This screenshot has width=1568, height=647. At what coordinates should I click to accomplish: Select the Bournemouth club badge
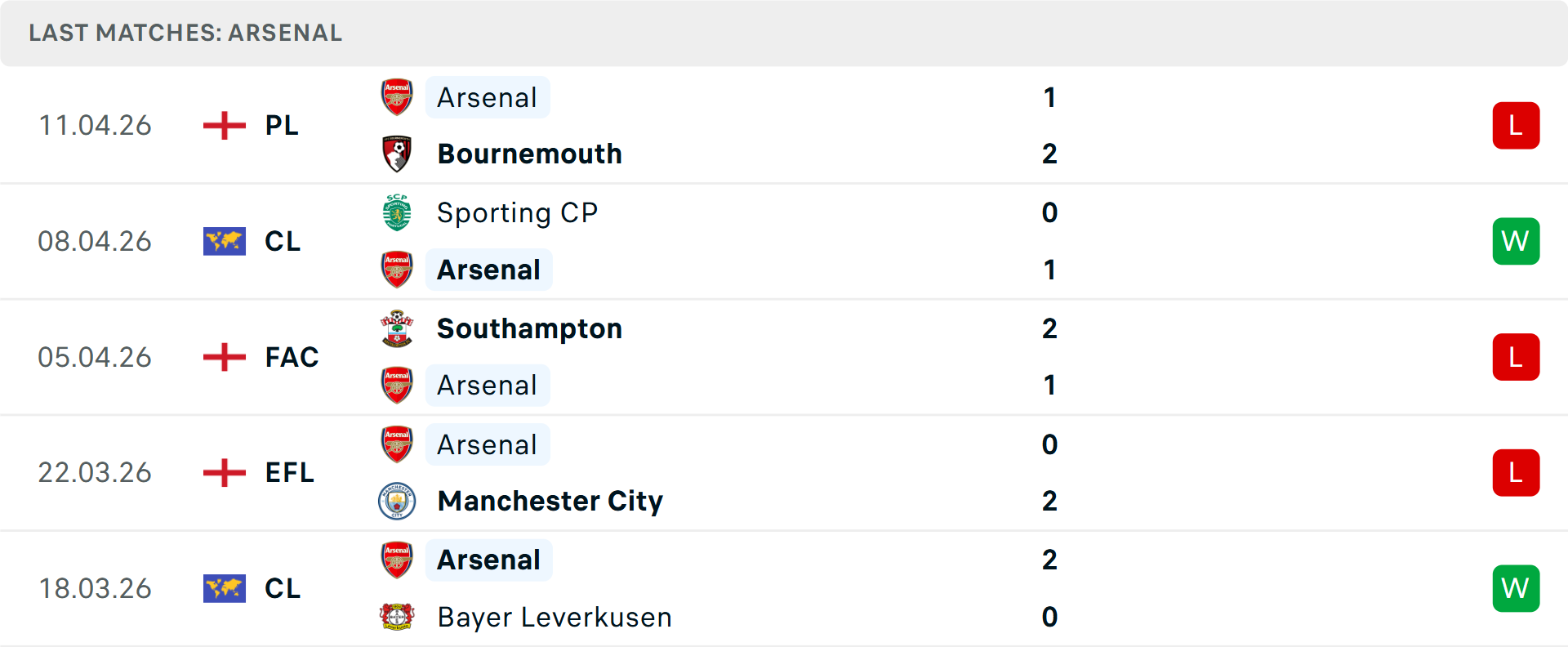point(397,153)
